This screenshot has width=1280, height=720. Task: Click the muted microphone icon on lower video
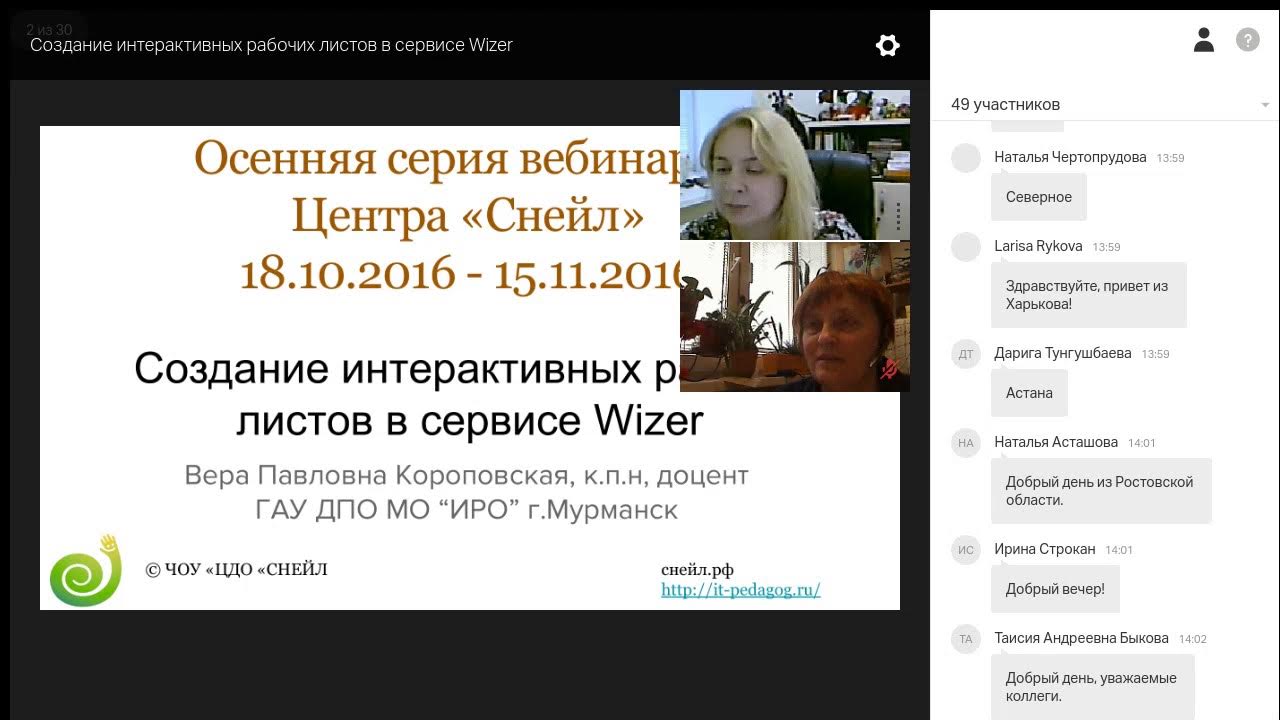point(889,369)
